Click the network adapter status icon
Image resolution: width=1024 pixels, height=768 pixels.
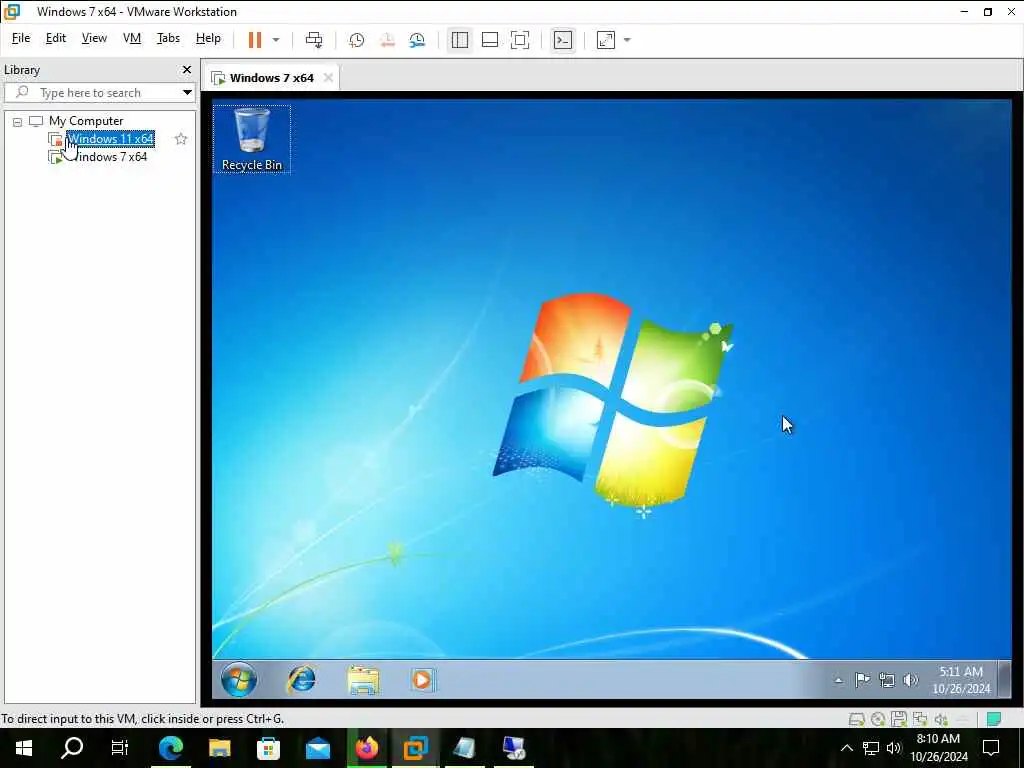[x=920, y=719]
